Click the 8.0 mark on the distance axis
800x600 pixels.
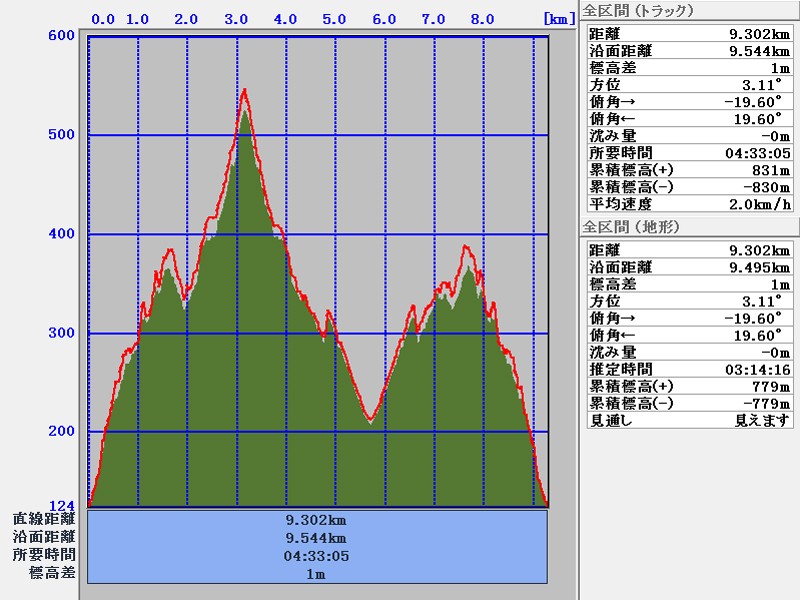(482, 19)
